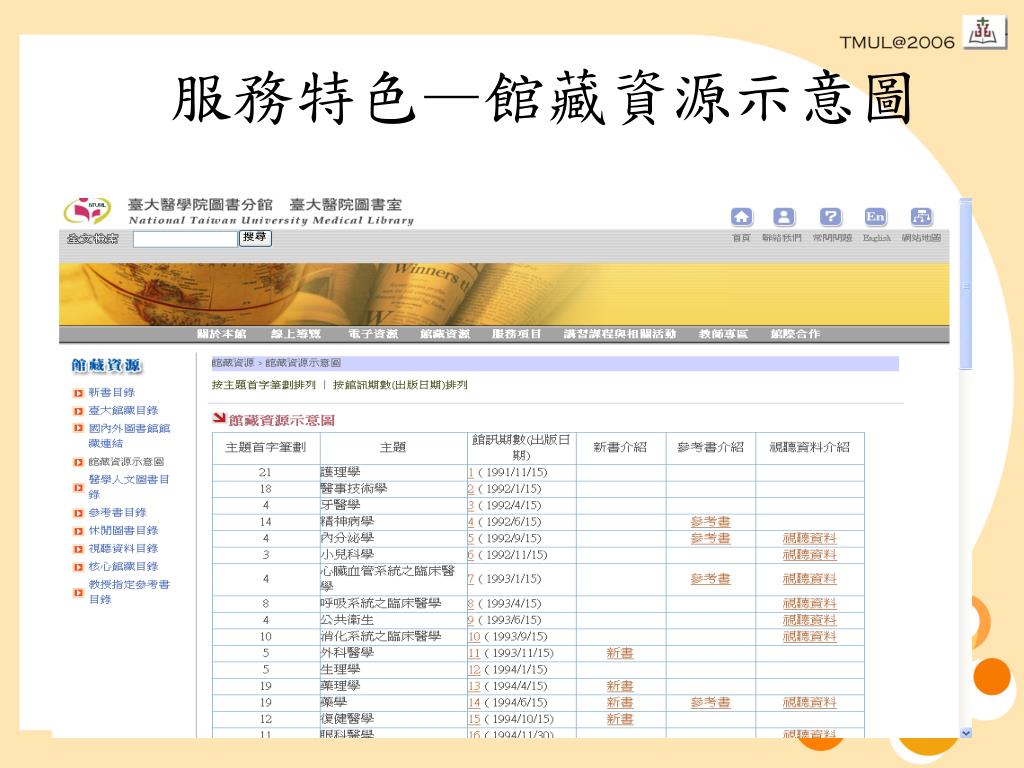
Task: Sort by 按館訊期數(出版日期)排列
Action: point(400,385)
